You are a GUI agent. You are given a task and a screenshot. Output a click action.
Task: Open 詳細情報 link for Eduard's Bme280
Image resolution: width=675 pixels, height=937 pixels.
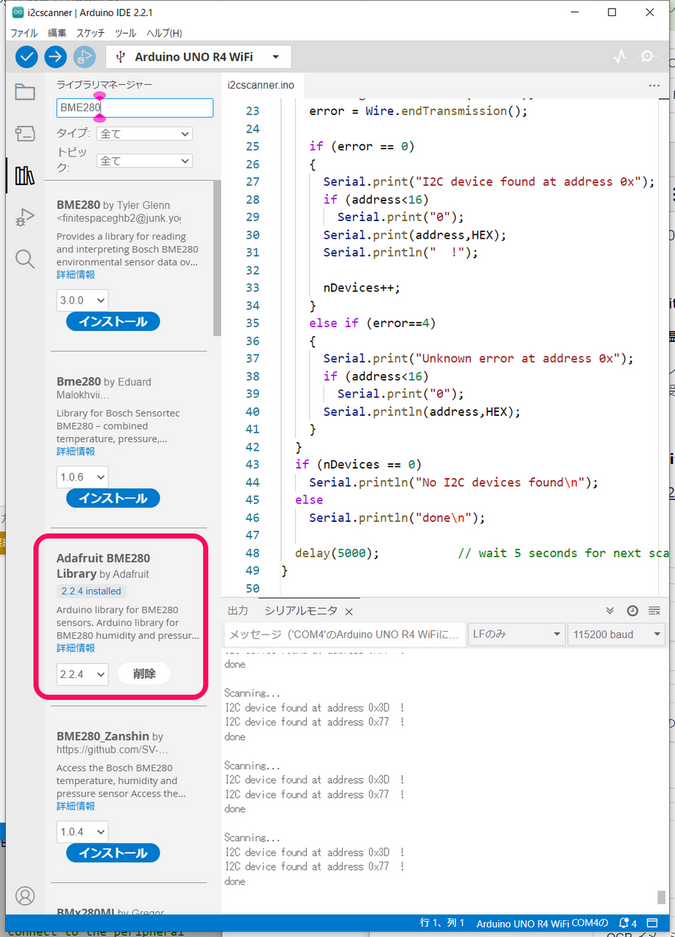point(76,452)
